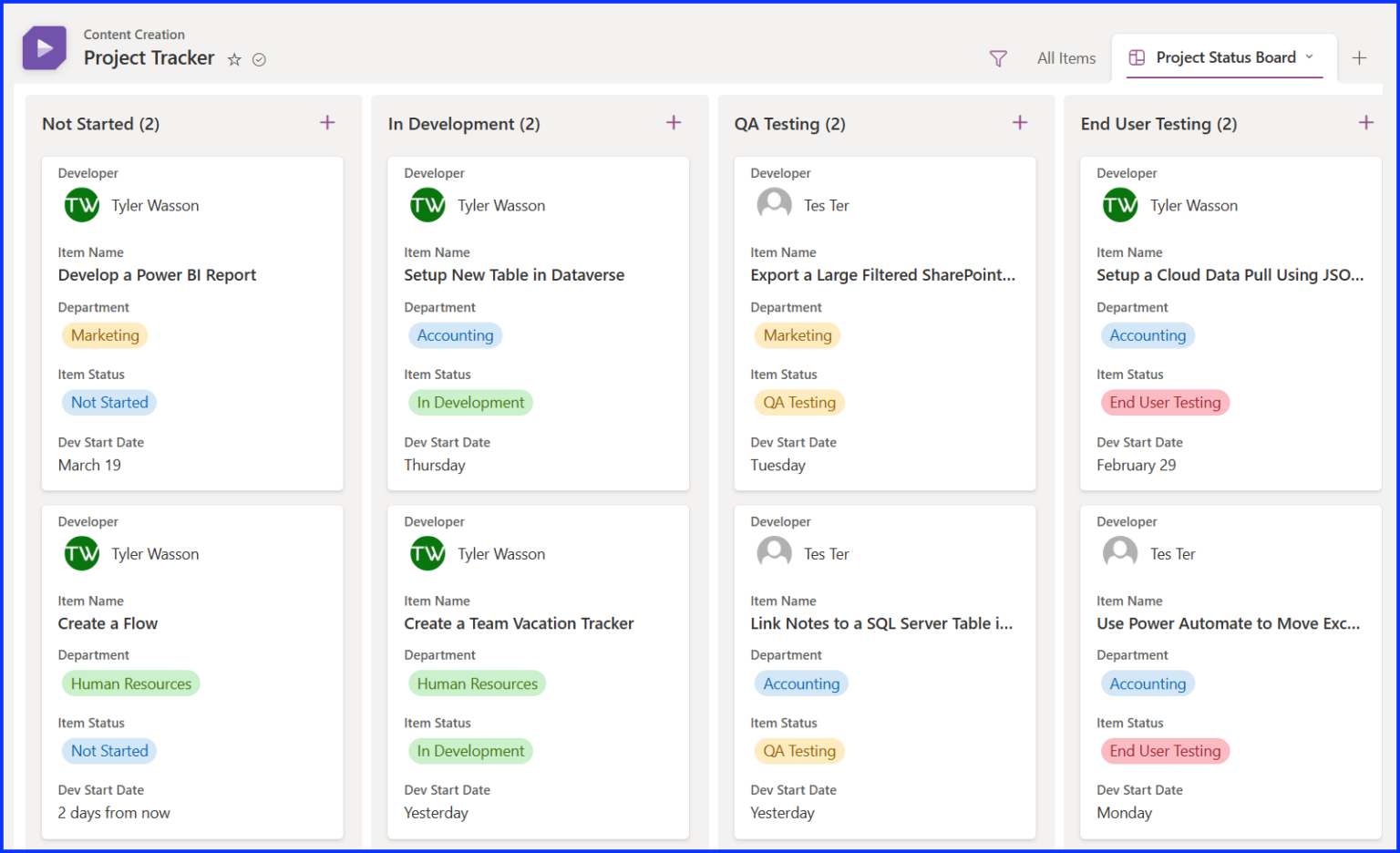Click the plus icon in In Development column
The width and height of the screenshot is (1400, 853).
tap(674, 121)
